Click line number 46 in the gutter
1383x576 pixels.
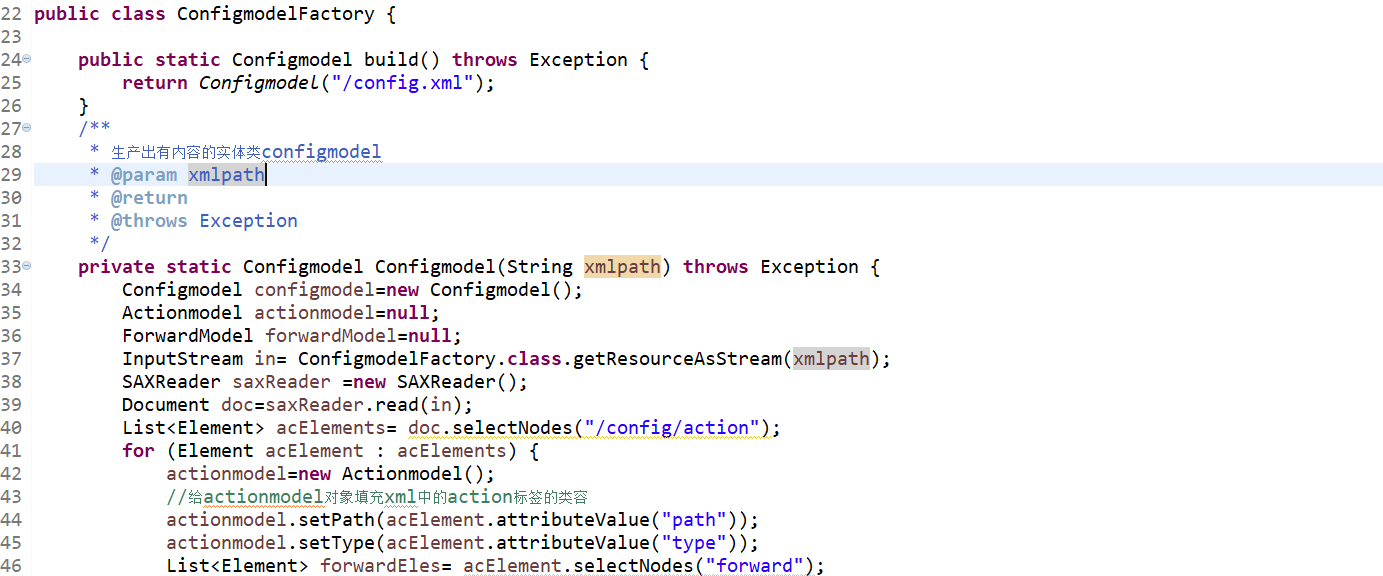click(x=11, y=566)
